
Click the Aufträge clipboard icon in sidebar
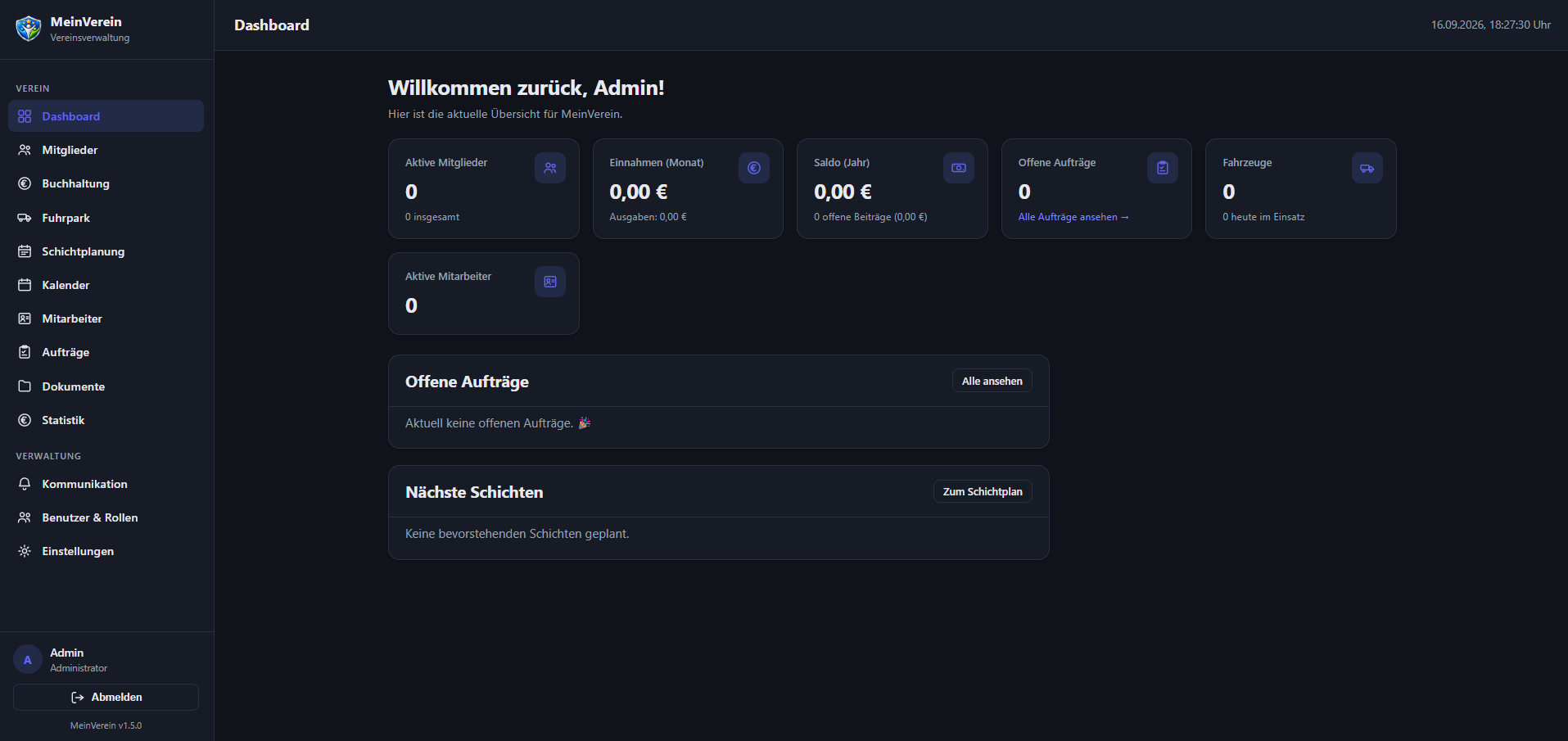[25, 352]
